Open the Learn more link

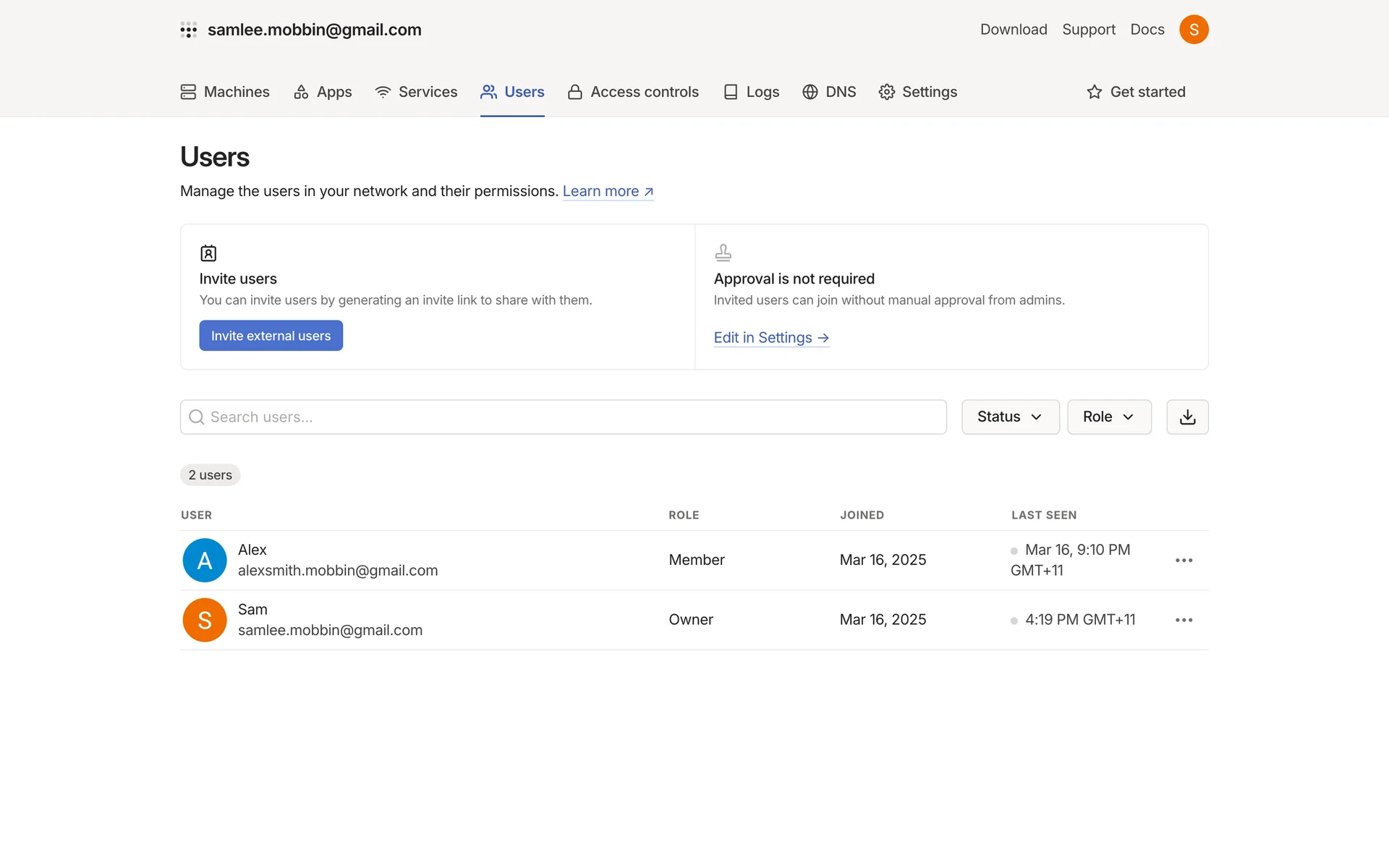(608, 191)
